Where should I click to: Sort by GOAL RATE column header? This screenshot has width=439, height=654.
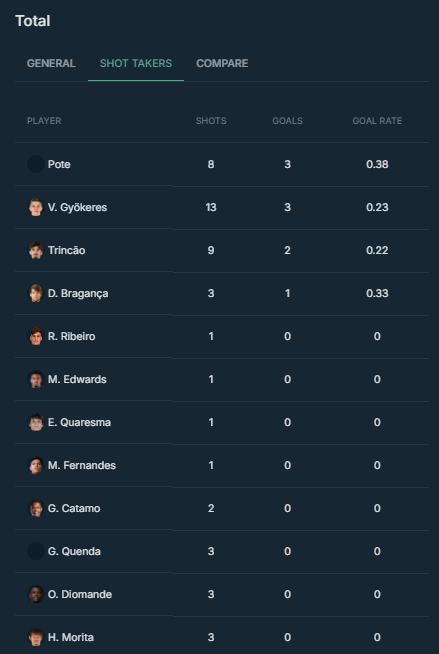point(377,121)
